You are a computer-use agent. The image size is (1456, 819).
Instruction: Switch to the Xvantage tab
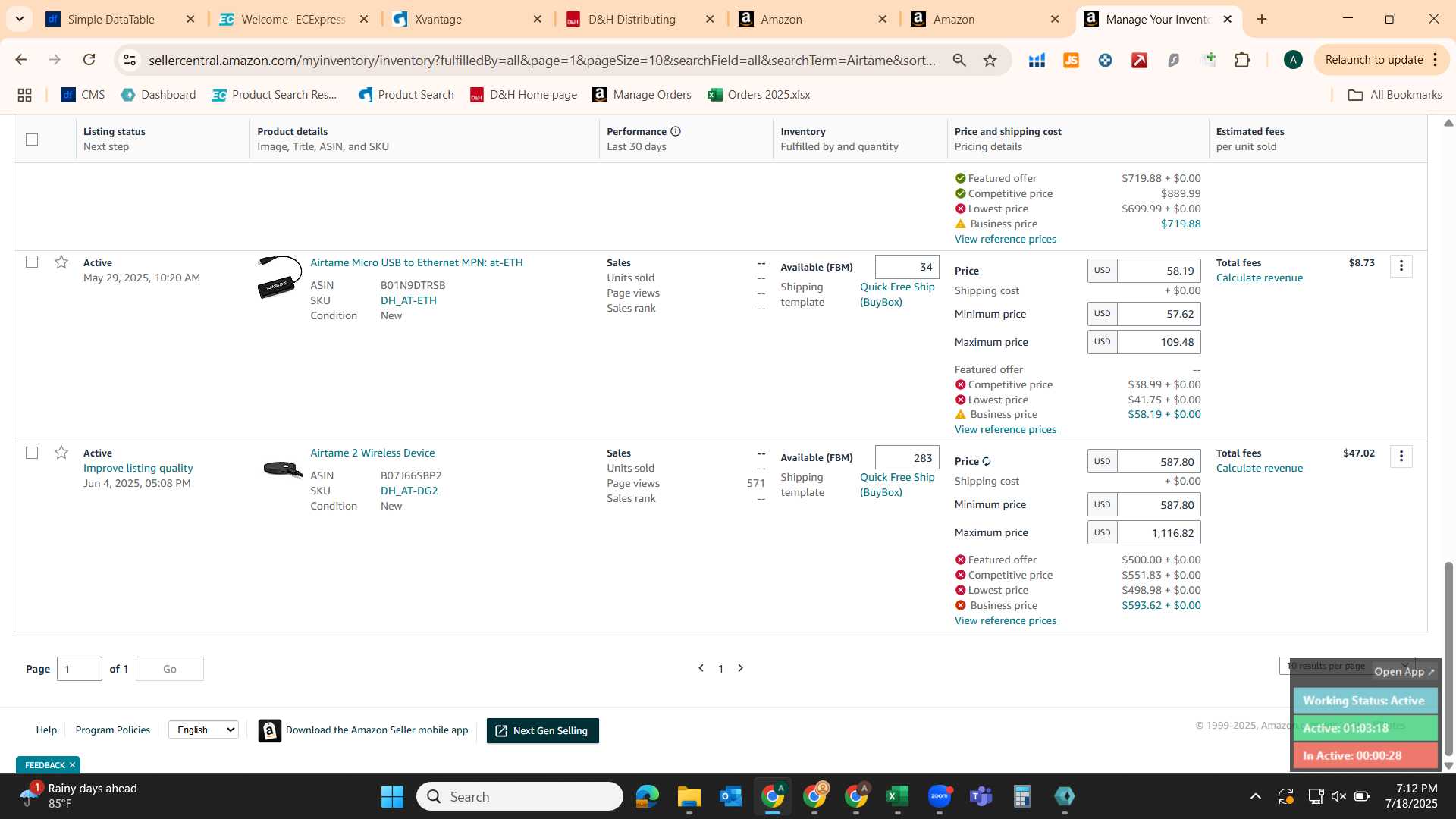[x=438, y=20]
